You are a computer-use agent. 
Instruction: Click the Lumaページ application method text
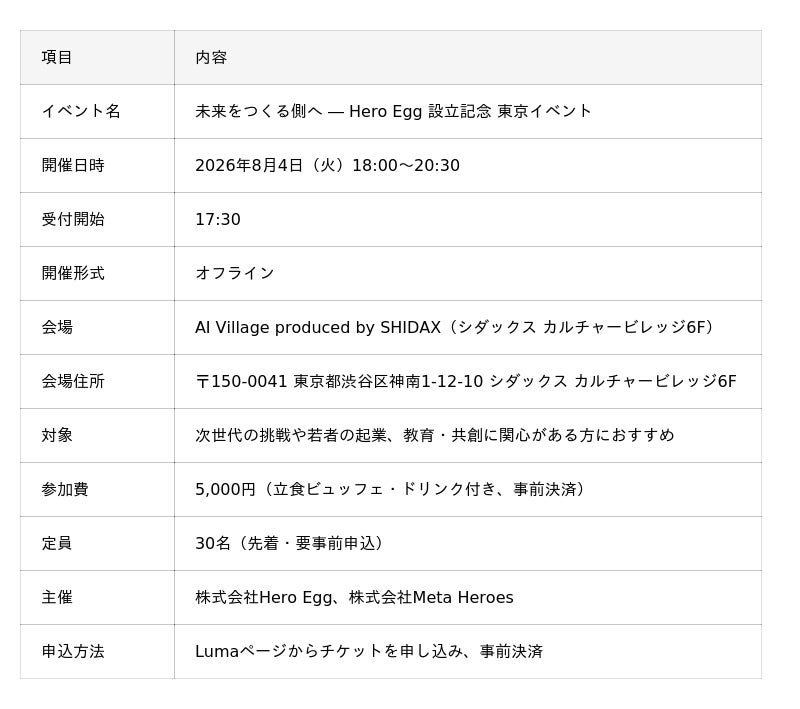point(369,652)
